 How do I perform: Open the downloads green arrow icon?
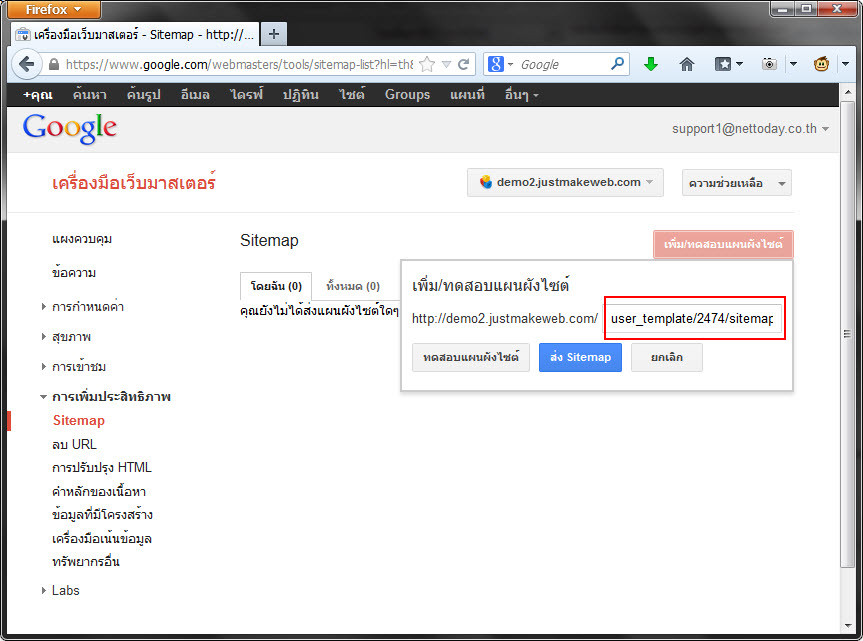point(651,64)
